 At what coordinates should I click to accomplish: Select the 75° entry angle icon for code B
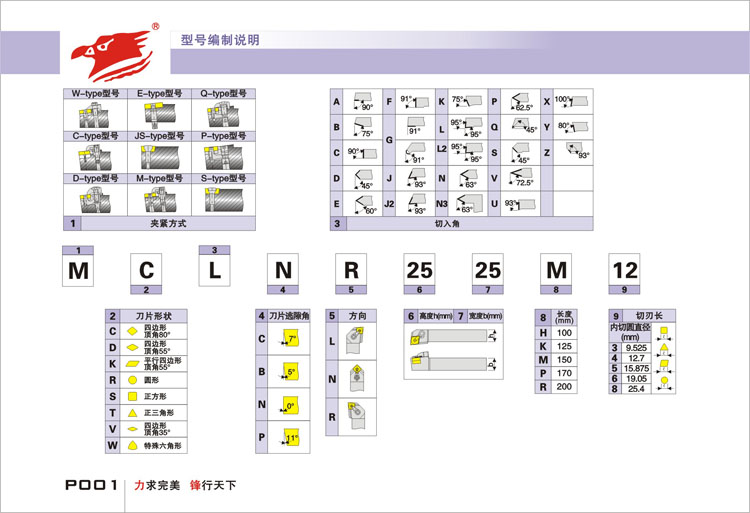363,127
